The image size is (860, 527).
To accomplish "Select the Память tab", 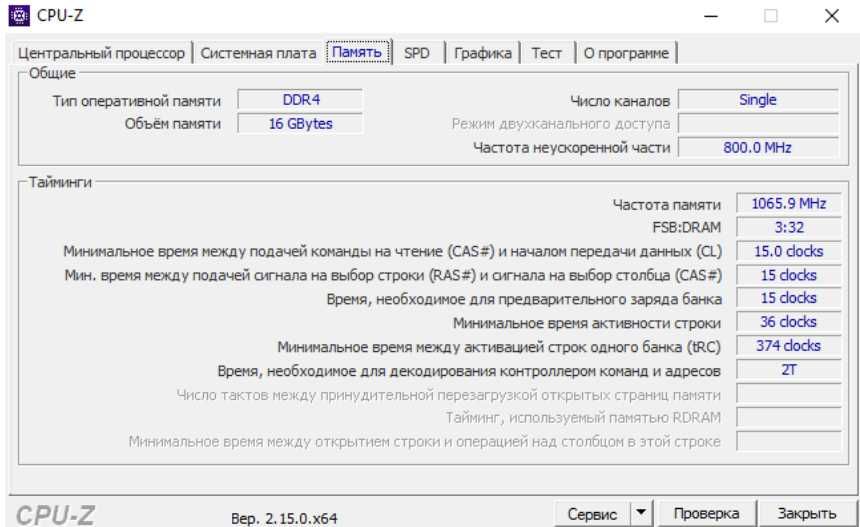I will 357,52.
